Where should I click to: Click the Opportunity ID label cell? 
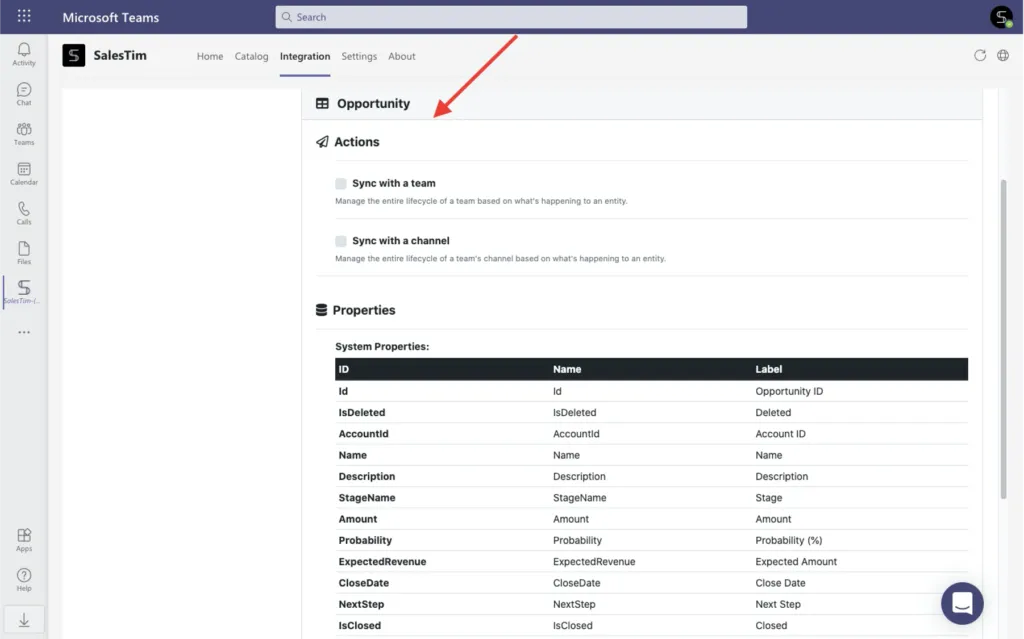click(x=789, y=391)
